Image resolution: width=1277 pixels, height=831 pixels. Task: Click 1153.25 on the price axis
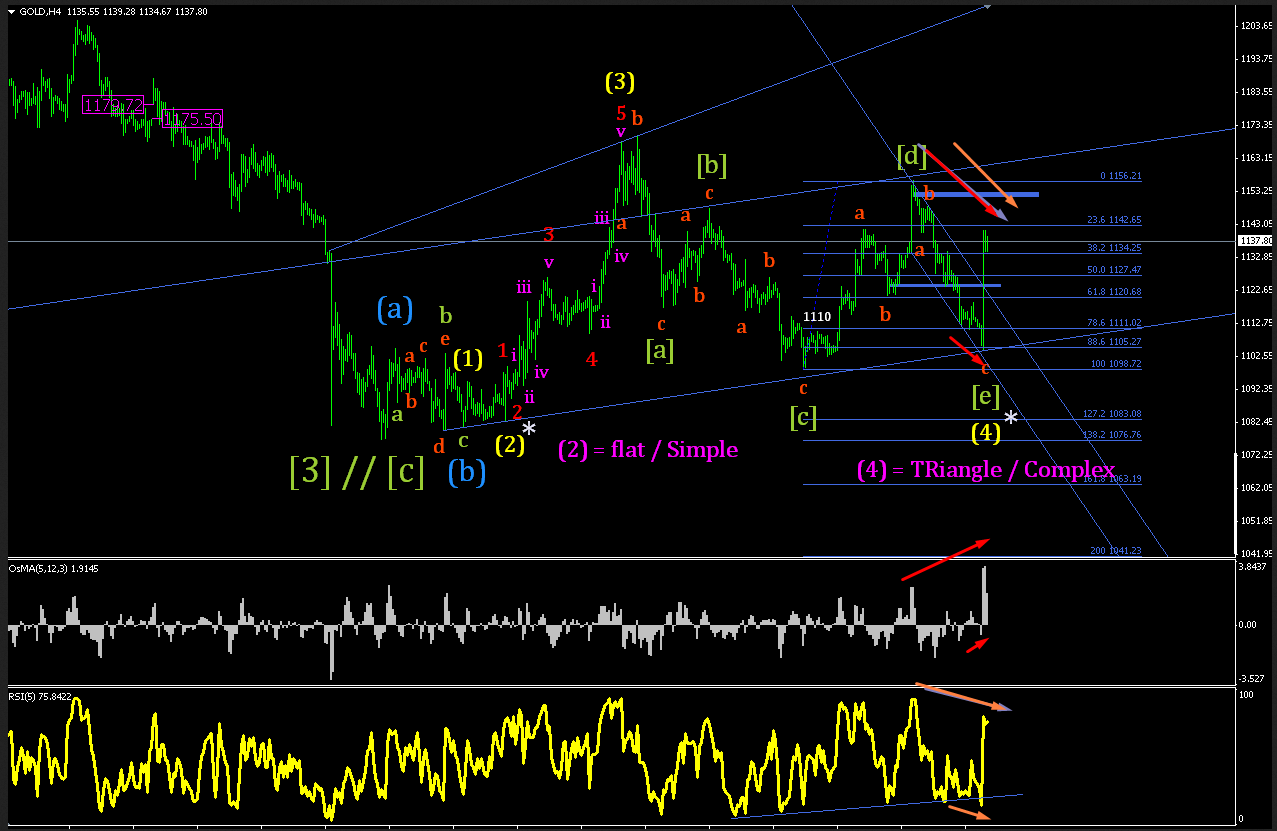1256,191
